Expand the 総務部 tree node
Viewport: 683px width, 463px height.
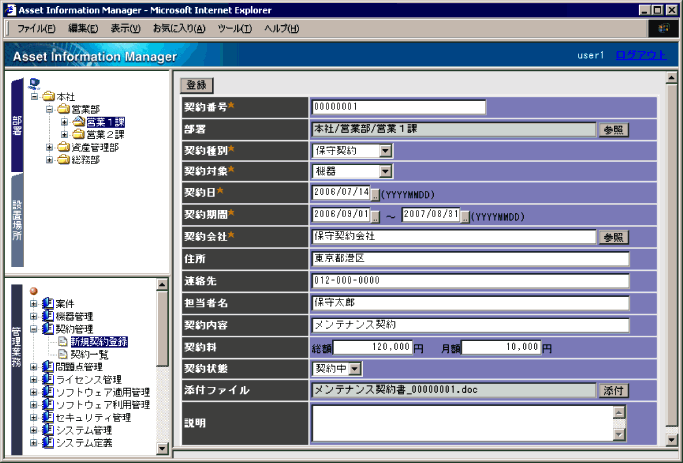pos(50,160)
